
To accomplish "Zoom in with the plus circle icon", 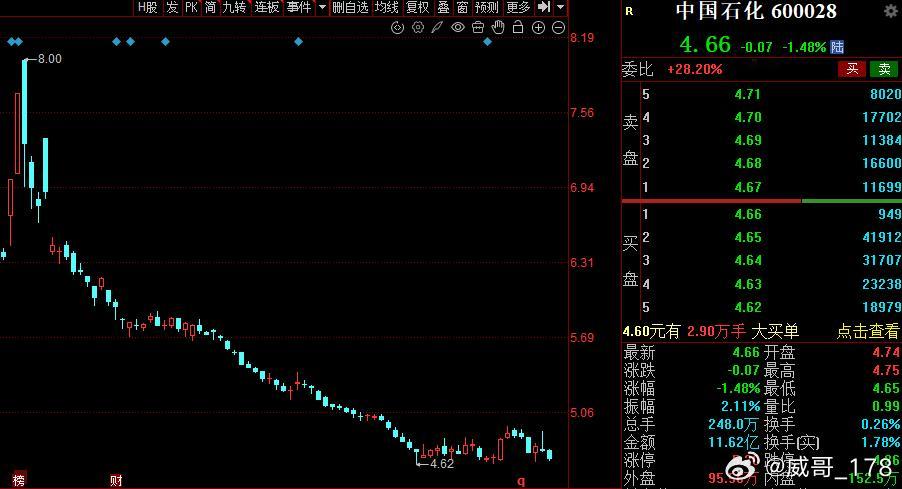I will (538, 28).
